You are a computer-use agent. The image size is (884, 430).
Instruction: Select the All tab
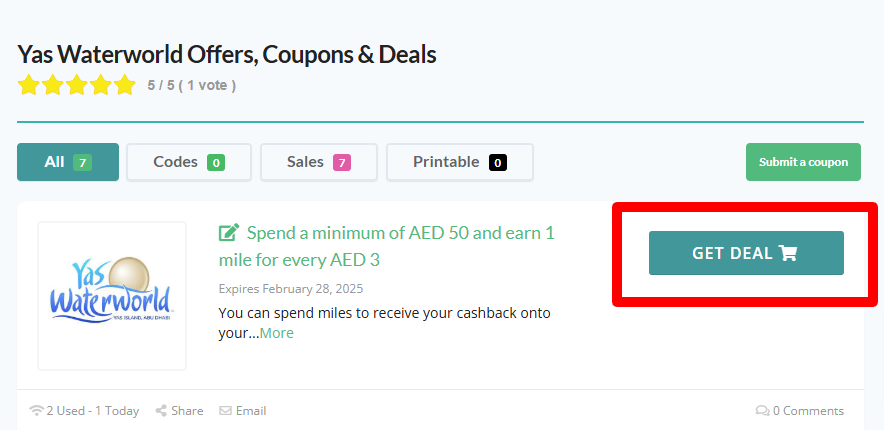point(68,162)
